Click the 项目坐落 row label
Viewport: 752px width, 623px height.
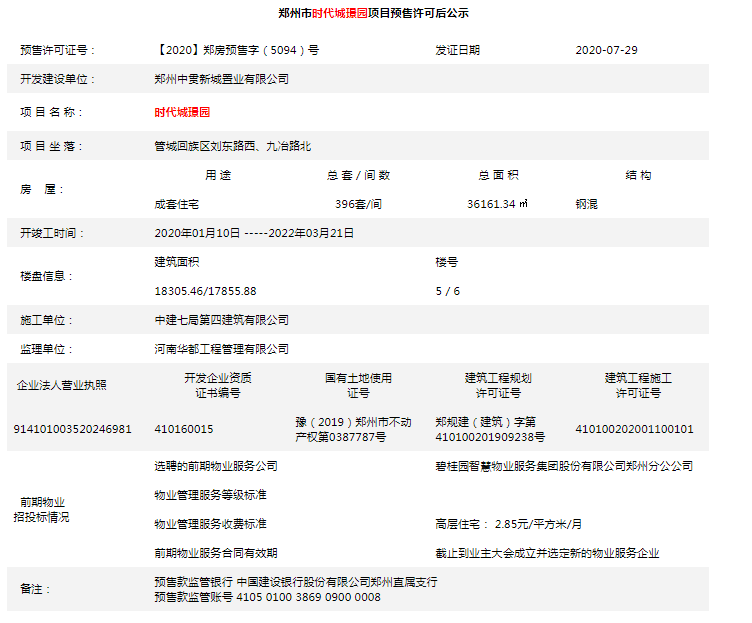point(52,146)
